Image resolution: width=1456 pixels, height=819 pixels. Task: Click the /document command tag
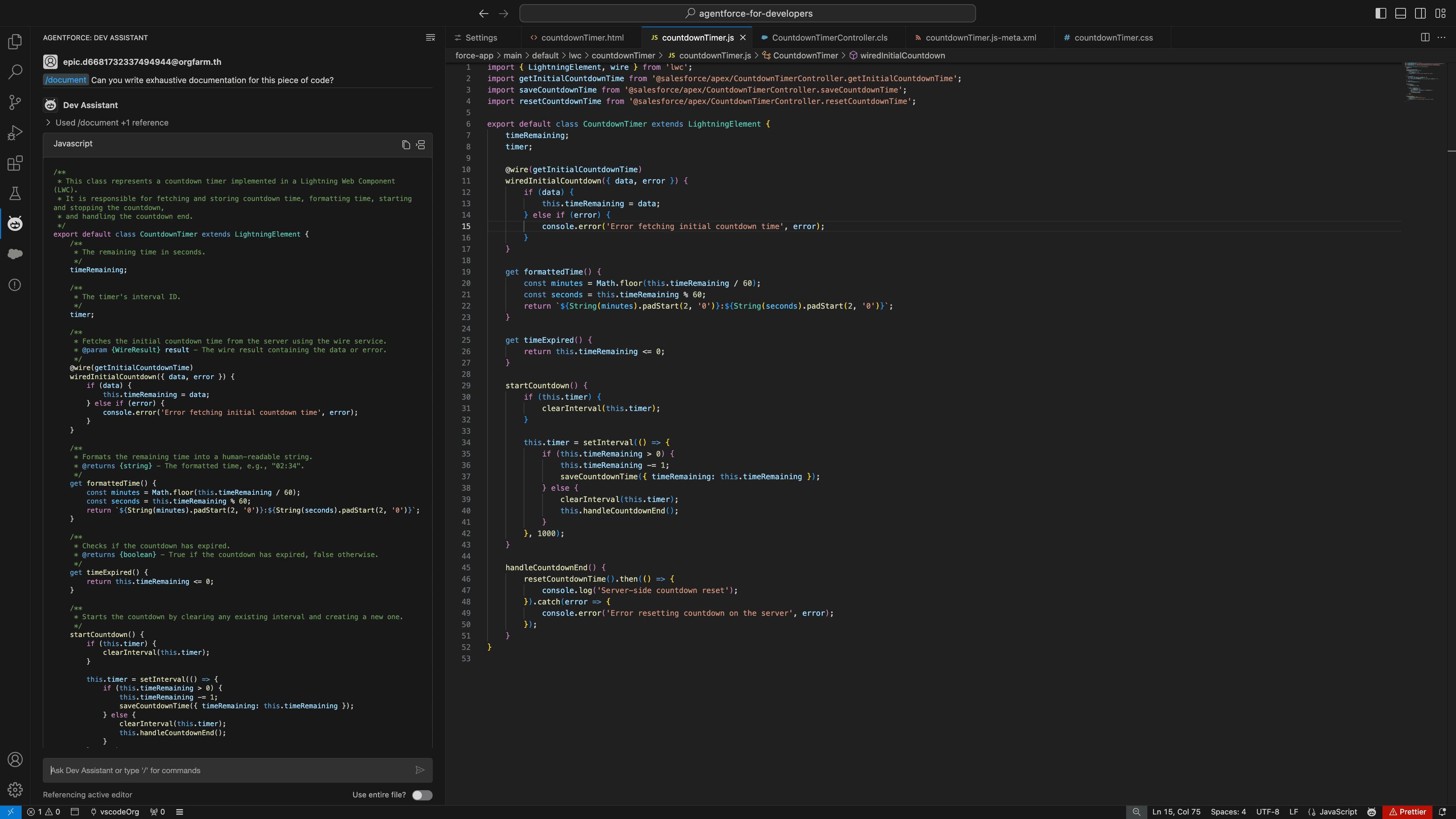pyautogui.click(x=66, y=80)
